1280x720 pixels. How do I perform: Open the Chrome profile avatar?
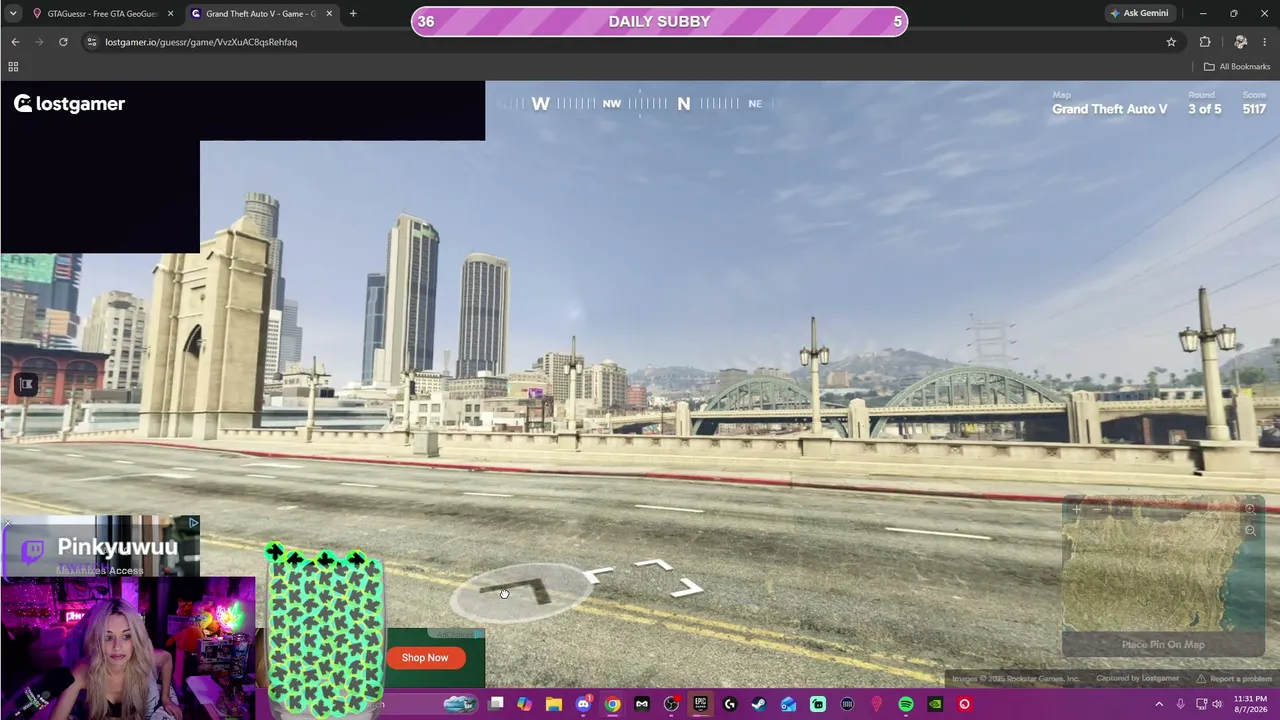pyautogui.click(x=1241, y=42)
